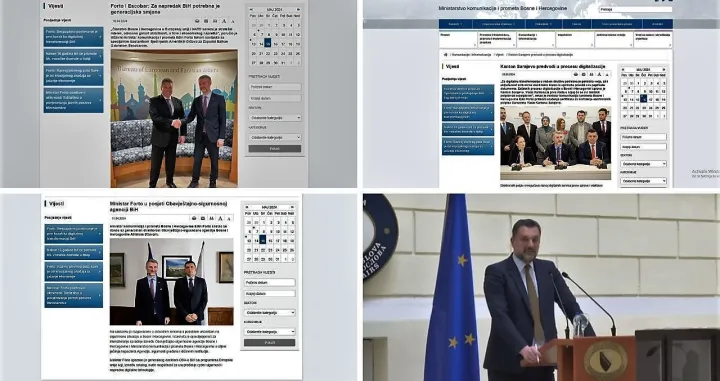
Task: Click search button in Ministar Forto sidebar
Action: pos(270,342)
